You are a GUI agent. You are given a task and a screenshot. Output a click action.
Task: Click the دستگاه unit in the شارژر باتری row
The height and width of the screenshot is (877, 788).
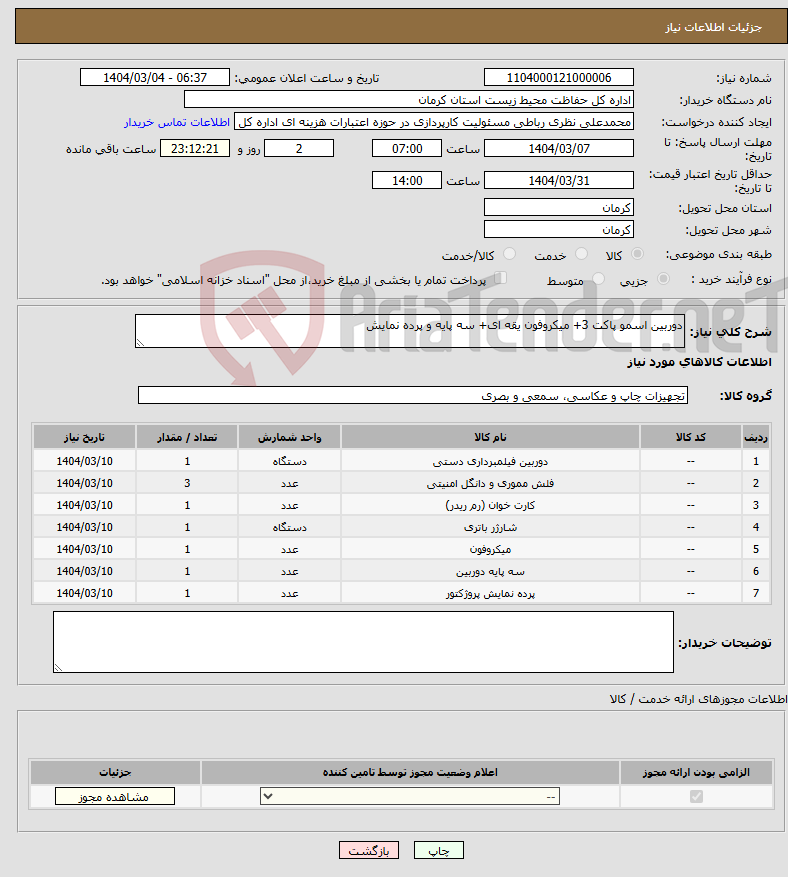(x=289, y=527)
